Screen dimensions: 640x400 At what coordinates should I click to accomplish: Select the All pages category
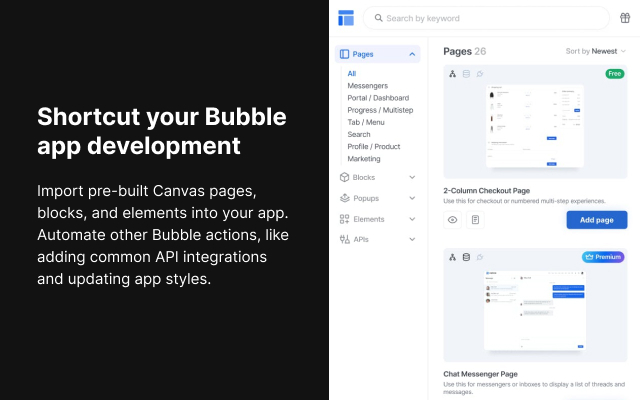click(352, 73)
